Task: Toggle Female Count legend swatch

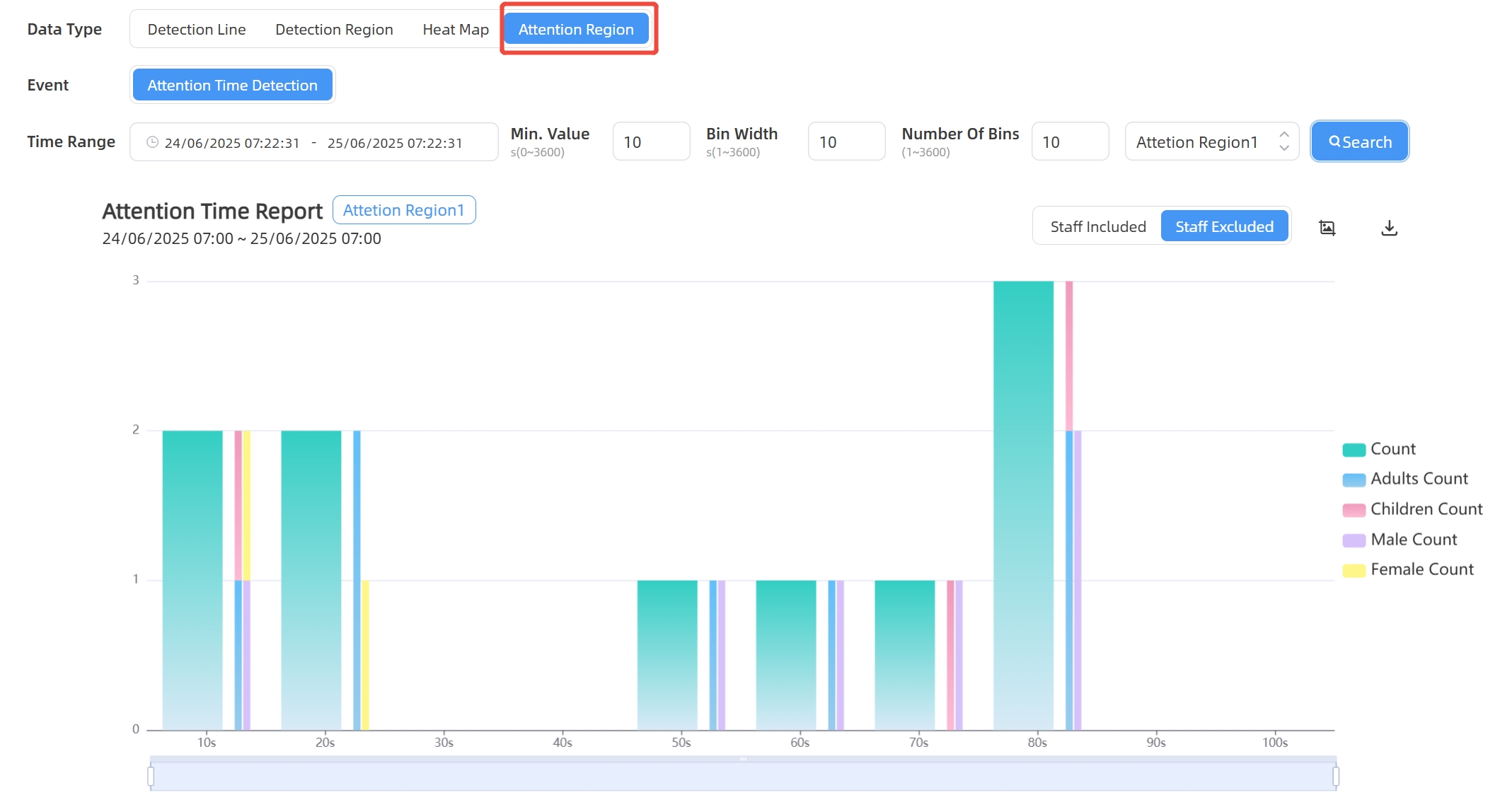Action: (1354, 570)
